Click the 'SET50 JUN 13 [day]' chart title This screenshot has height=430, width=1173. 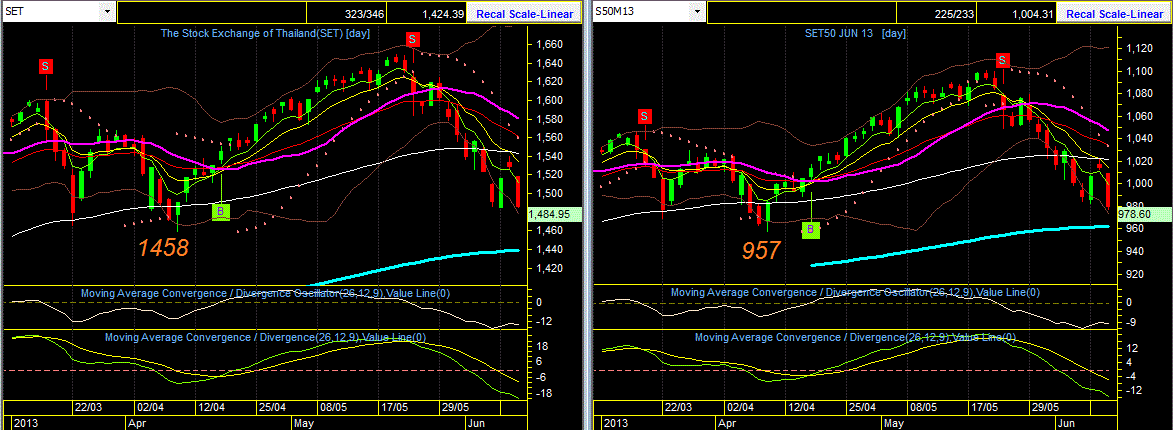pos(856,34)
